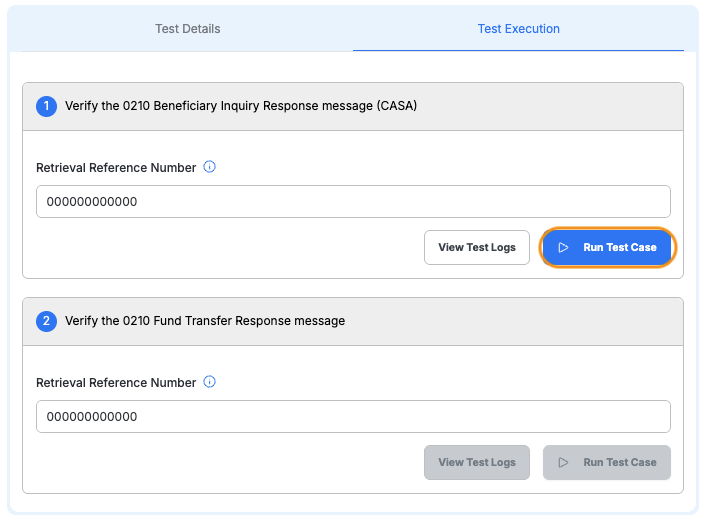
Task: Run Test Case for Beneficiary Inquiry Response
Action: click(x=608, y=247)
